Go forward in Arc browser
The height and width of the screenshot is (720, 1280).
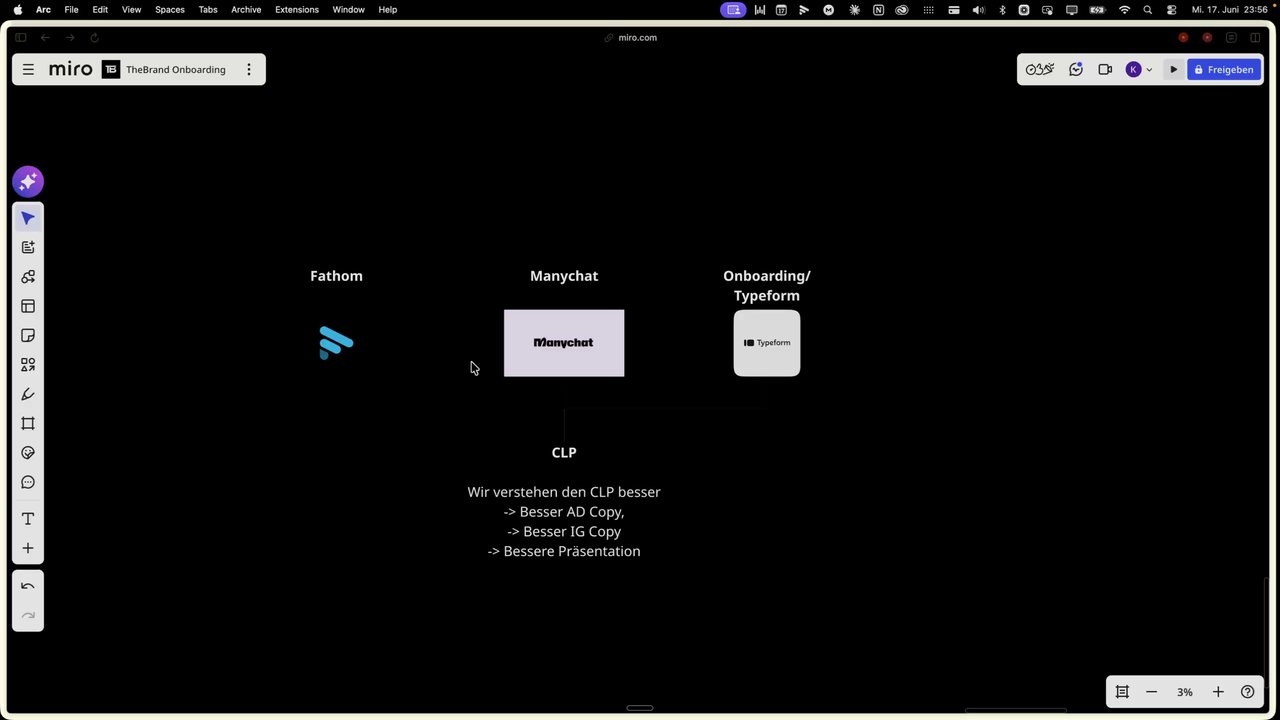(x=70, y=38)
